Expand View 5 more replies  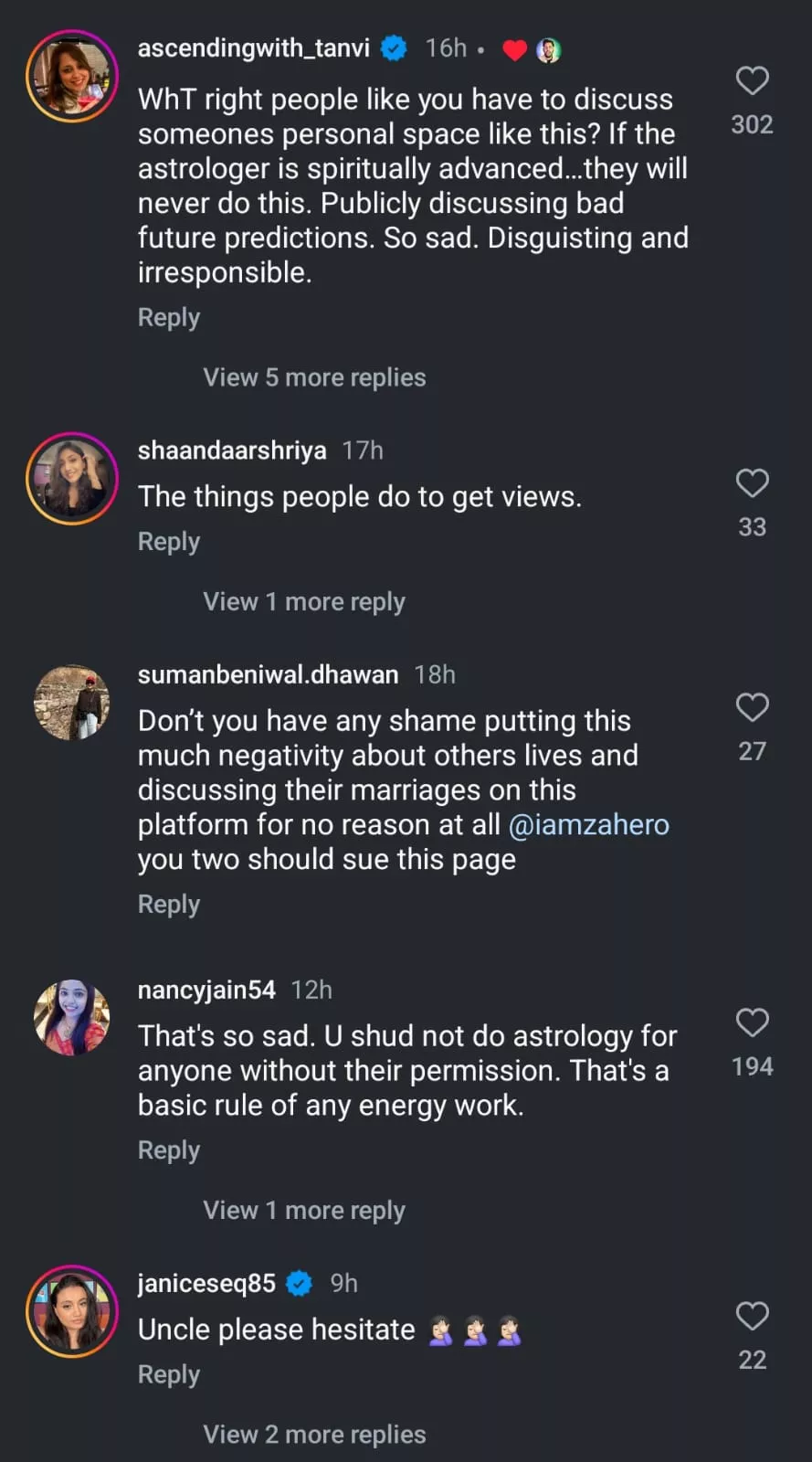pyautogui.click(x=314, y=377)
